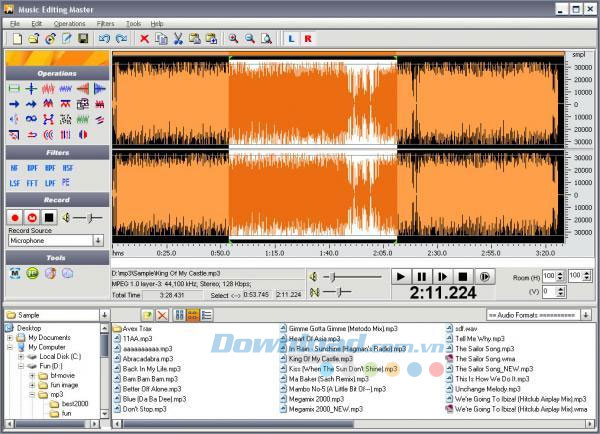Open the Tools menu
This screenshot has height=434, width=600.
134,24
